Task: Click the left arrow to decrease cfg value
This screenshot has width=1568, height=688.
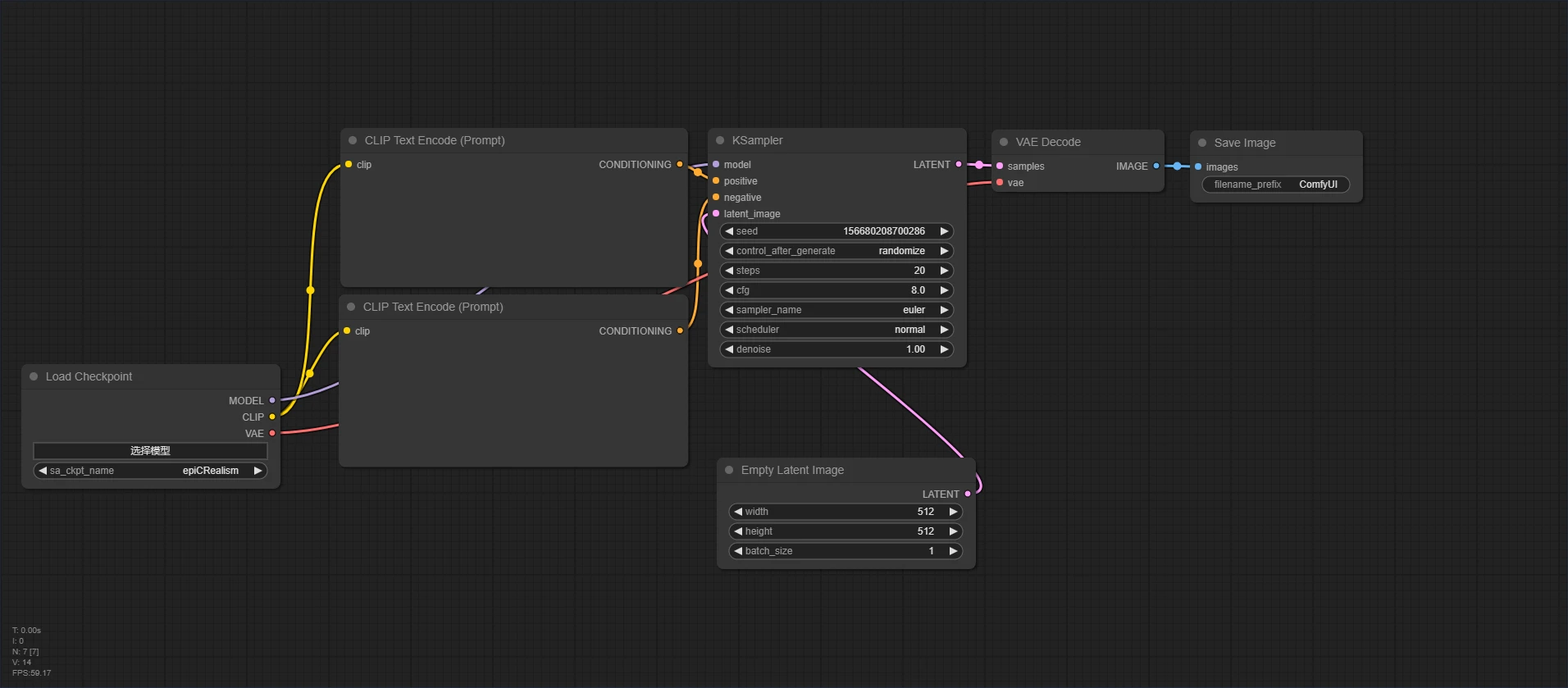Action: coord(729,290)
